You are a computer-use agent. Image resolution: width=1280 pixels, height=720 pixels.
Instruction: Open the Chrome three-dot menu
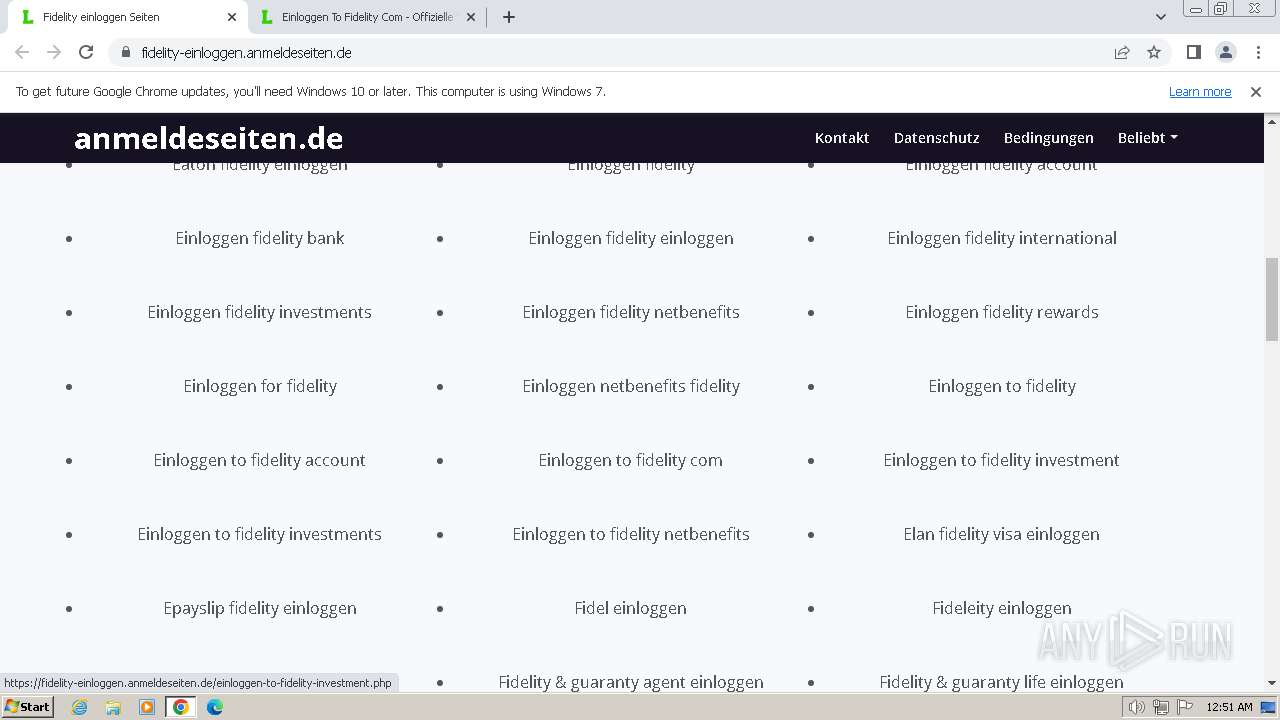1257,52
